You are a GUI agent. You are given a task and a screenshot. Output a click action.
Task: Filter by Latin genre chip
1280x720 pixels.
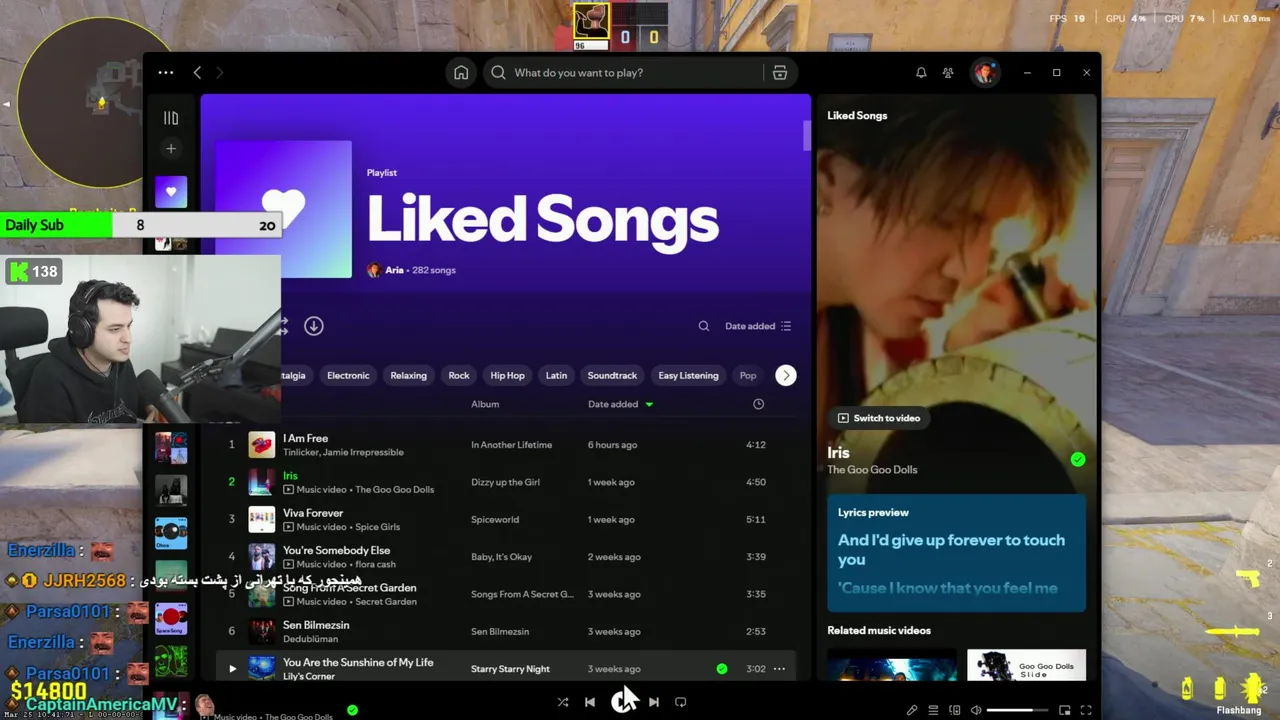pos(556,375)
